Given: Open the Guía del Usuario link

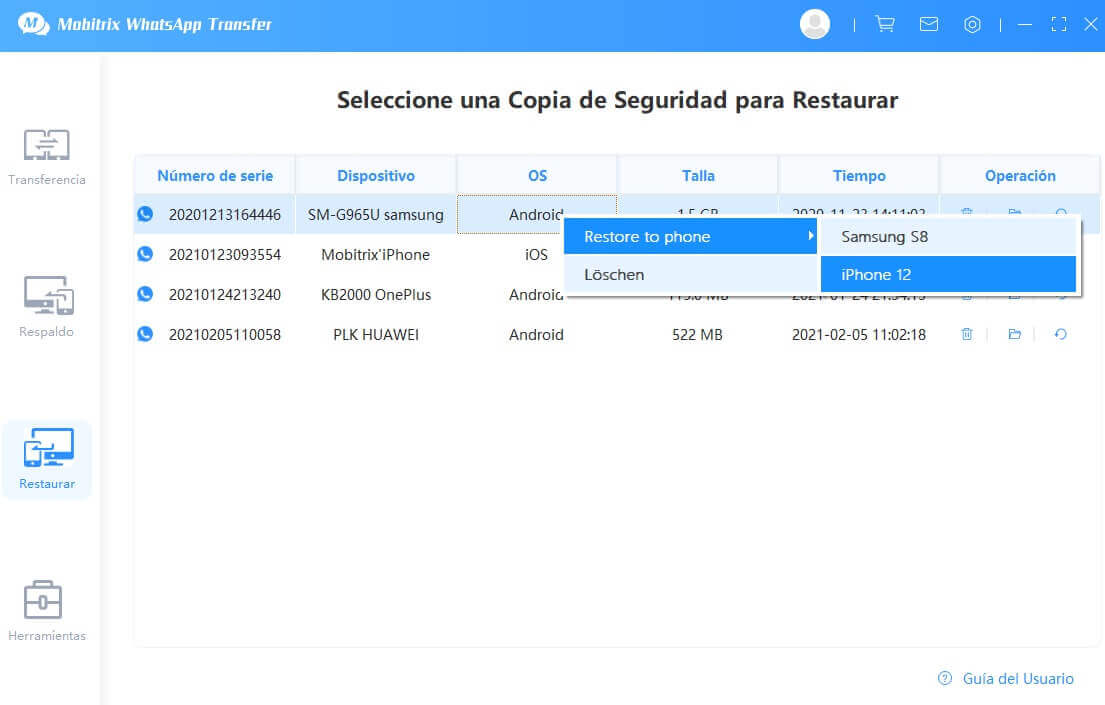Looking at the screenshot, I should [x=1016, y=678].
